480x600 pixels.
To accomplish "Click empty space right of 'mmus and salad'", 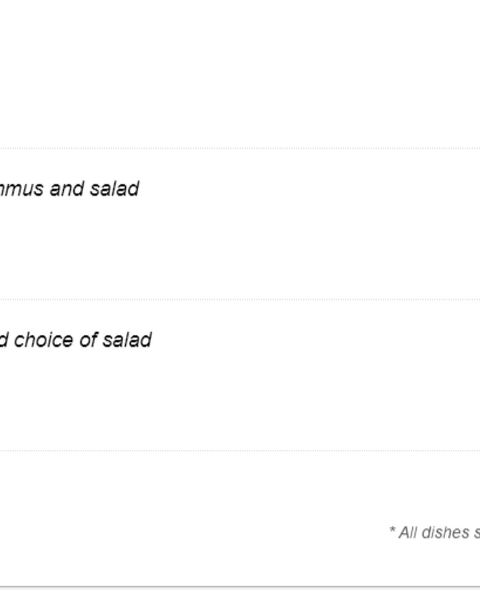I will (310, 189).
